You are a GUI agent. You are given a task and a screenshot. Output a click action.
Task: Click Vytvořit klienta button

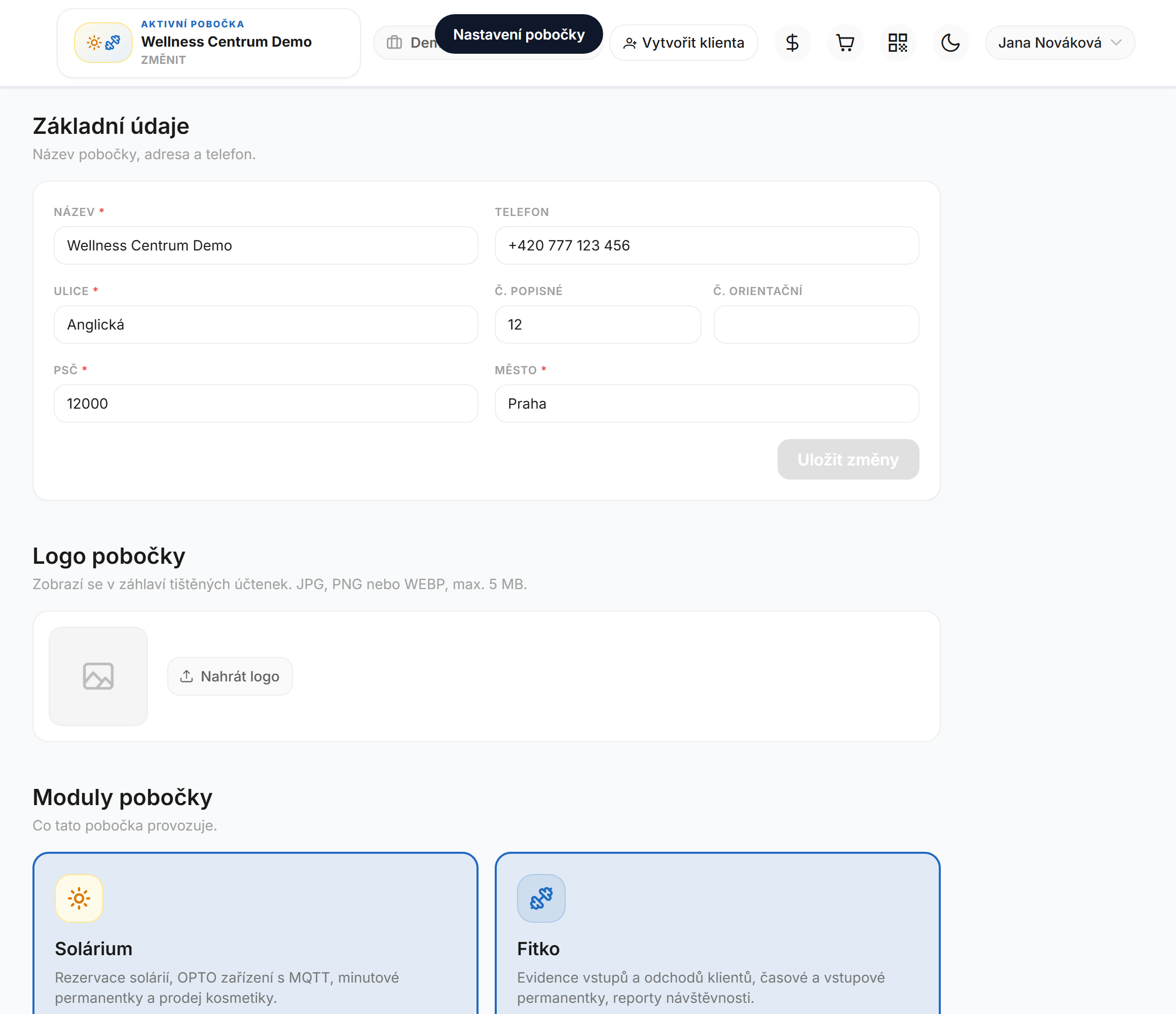coord(683,43)
